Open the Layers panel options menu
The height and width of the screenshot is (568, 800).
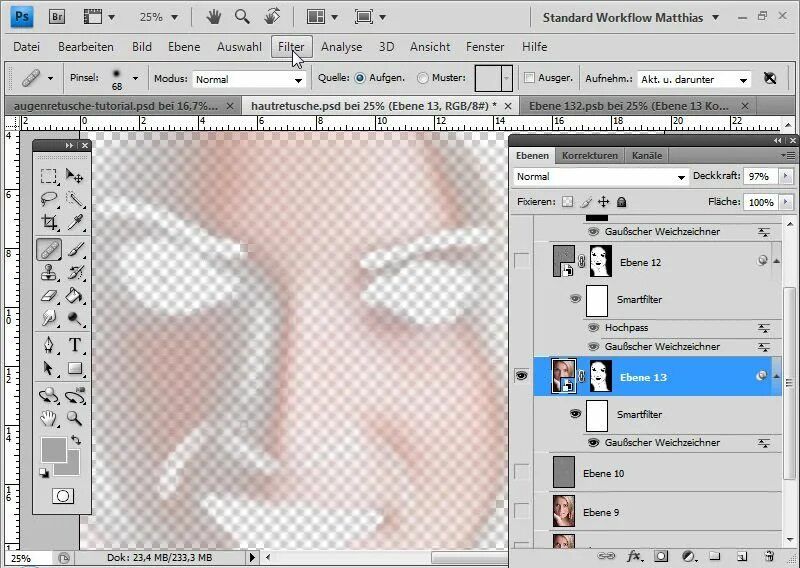(787, 155)
